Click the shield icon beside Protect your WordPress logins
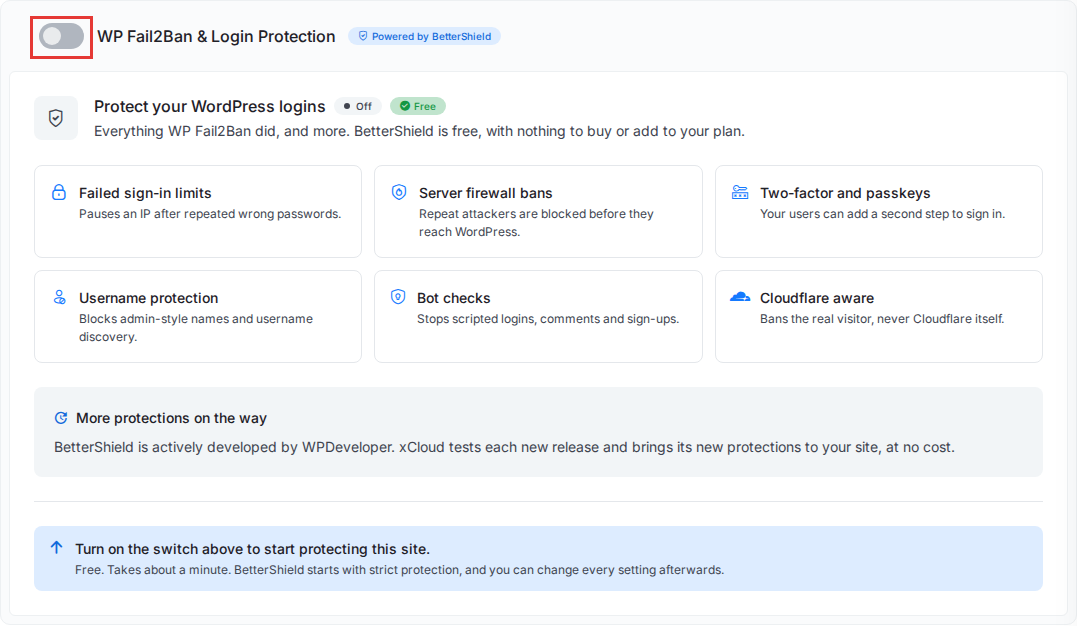Viewport: 1077px width, 626px height. (56, 118)
